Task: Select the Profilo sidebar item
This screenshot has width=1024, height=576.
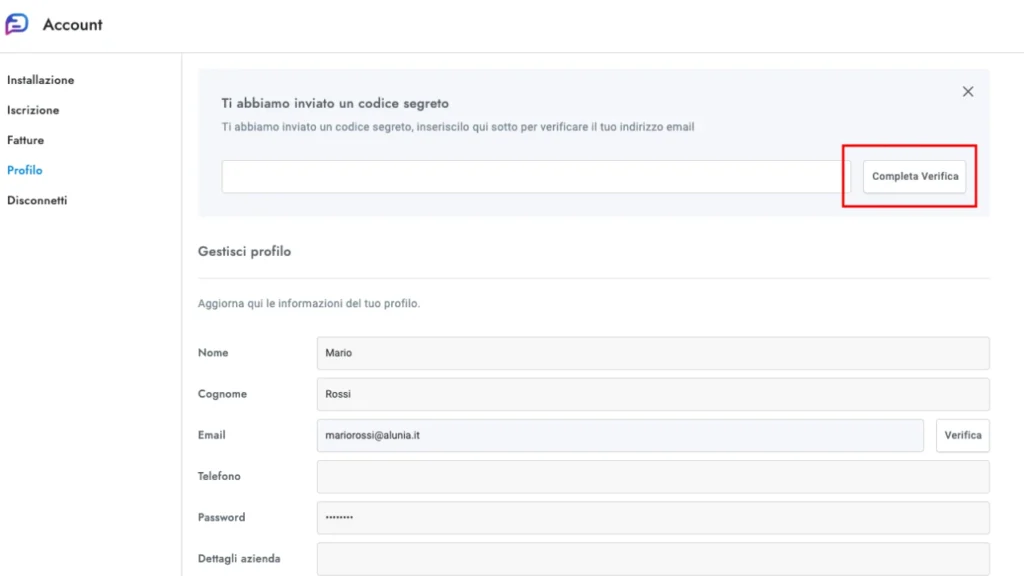Action: coord(25,170)
